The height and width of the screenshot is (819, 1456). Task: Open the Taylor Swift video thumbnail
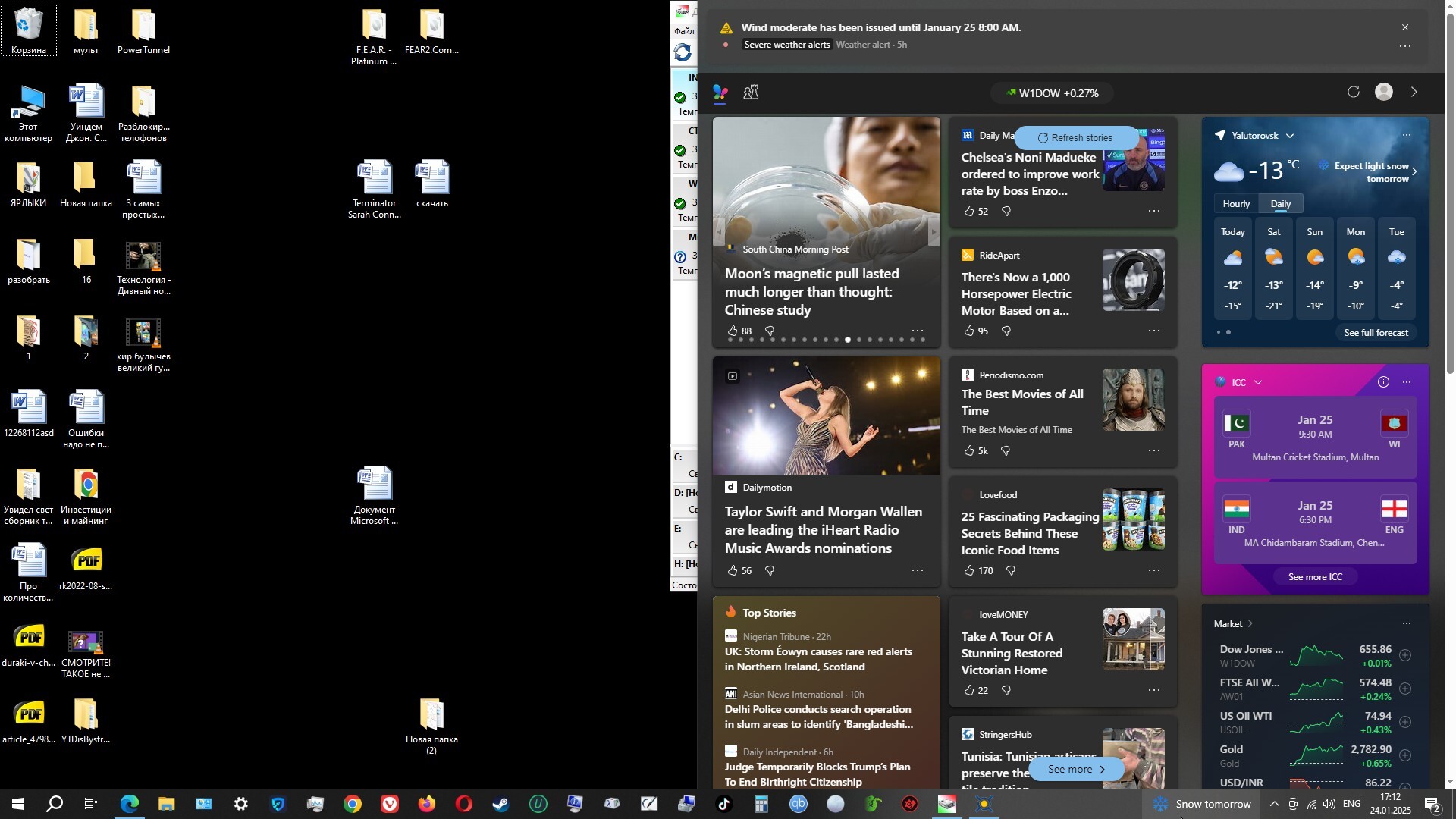click(827, 416)
